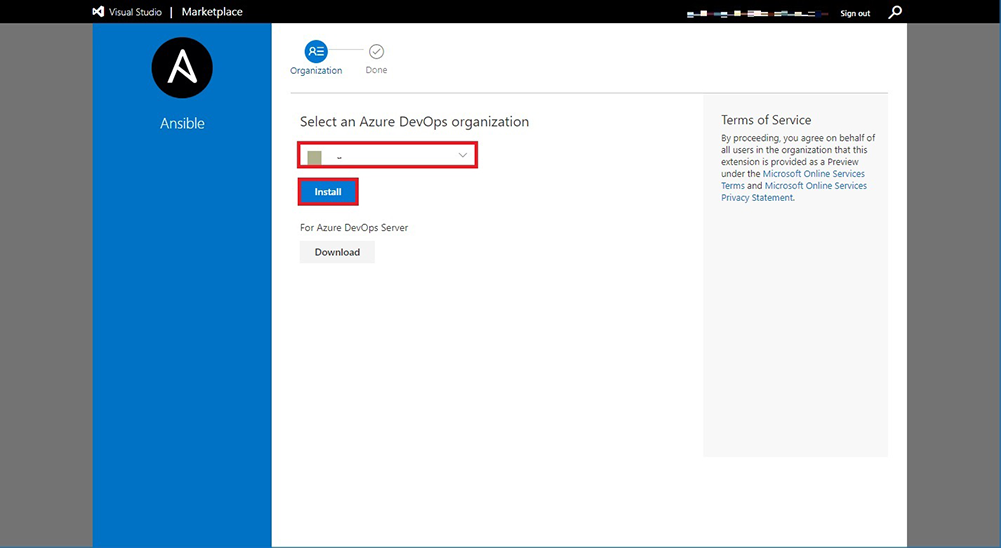Click the 'Terms of Service' heading
This screenshot has width=1001, height=548.
point(766,120)
